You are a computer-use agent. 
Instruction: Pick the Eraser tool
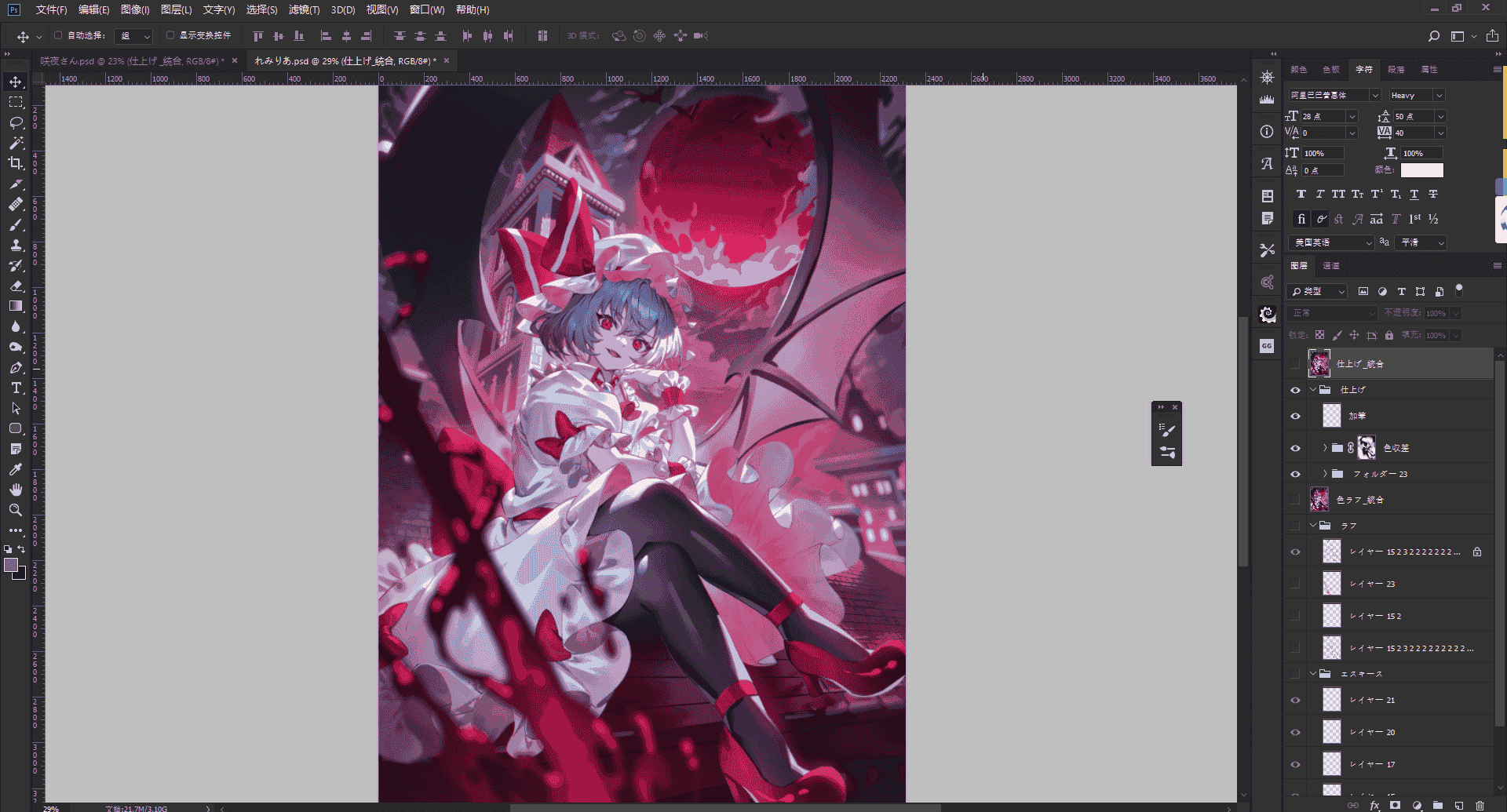tap(16, 286)
